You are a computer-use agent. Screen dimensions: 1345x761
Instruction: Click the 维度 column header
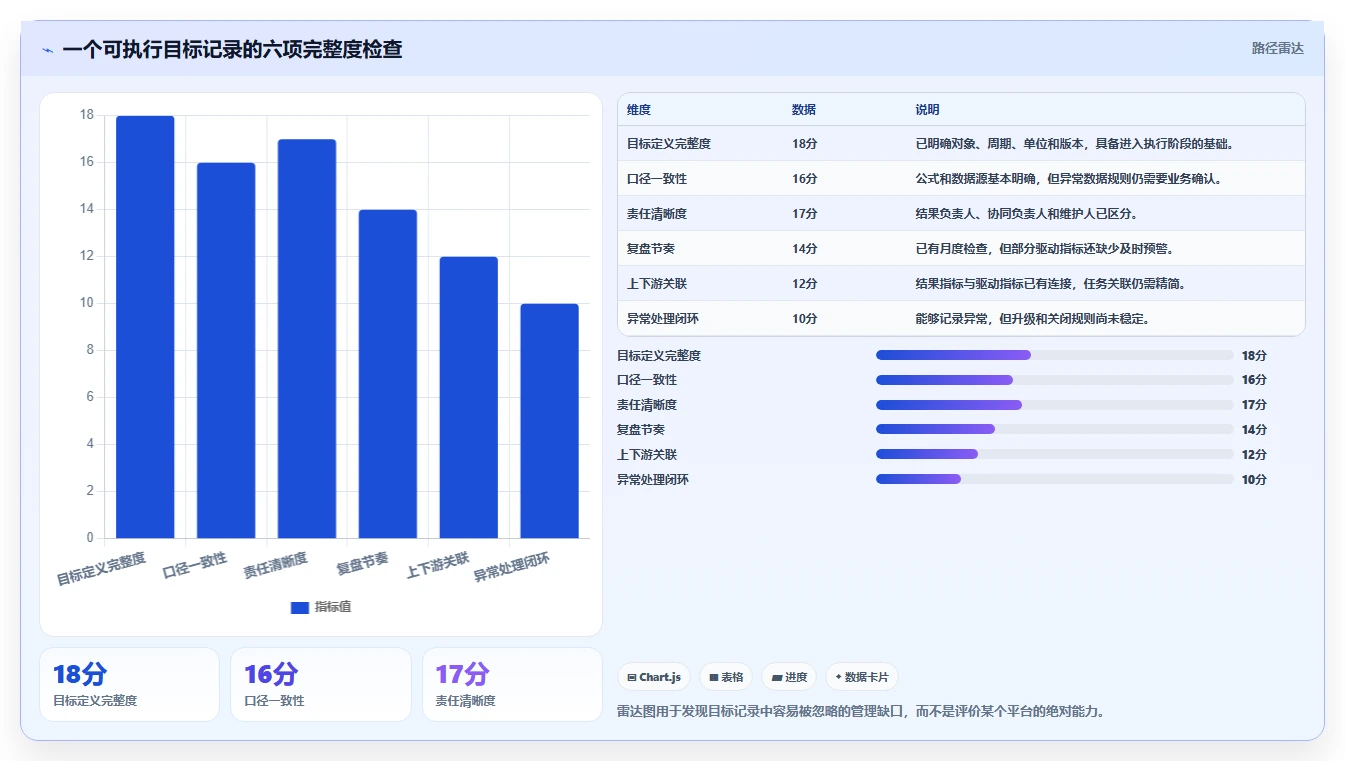coord(639,110)
